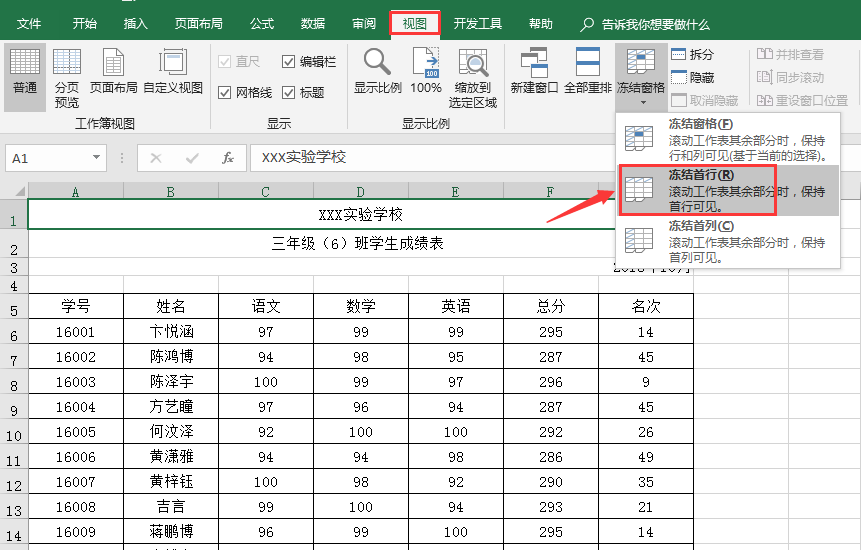Screen dimensions: 861x550
Task: Click the 名次 header cell
Action: pyautogui.click(x=646, y=306)
